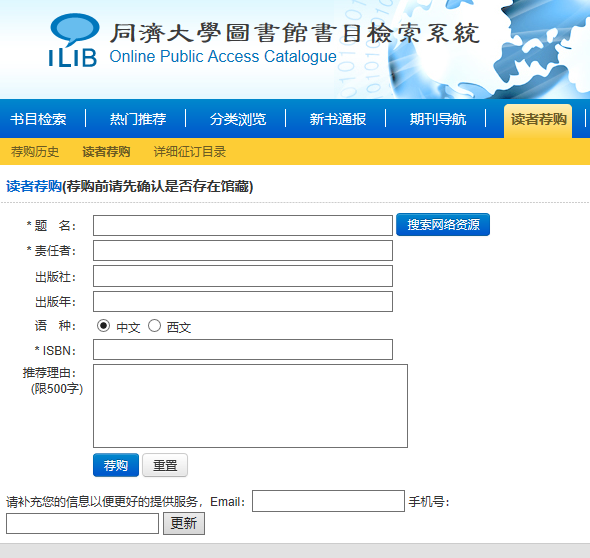The width and height of the screenshot is (590, 558).
Task: Select the 读者荐购 main tab
Action: click(x=538, y=120)
